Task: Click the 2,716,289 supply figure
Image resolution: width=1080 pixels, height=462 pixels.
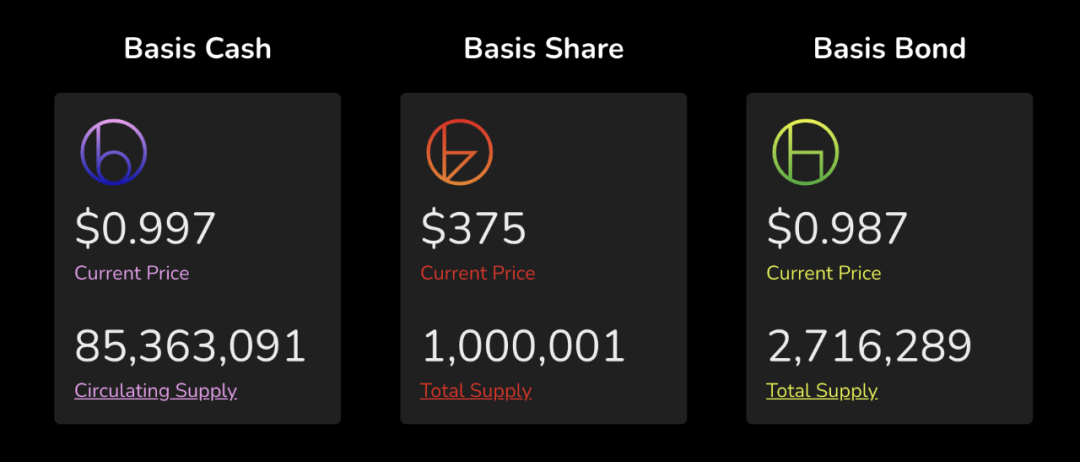Action: tap(869, 346)
